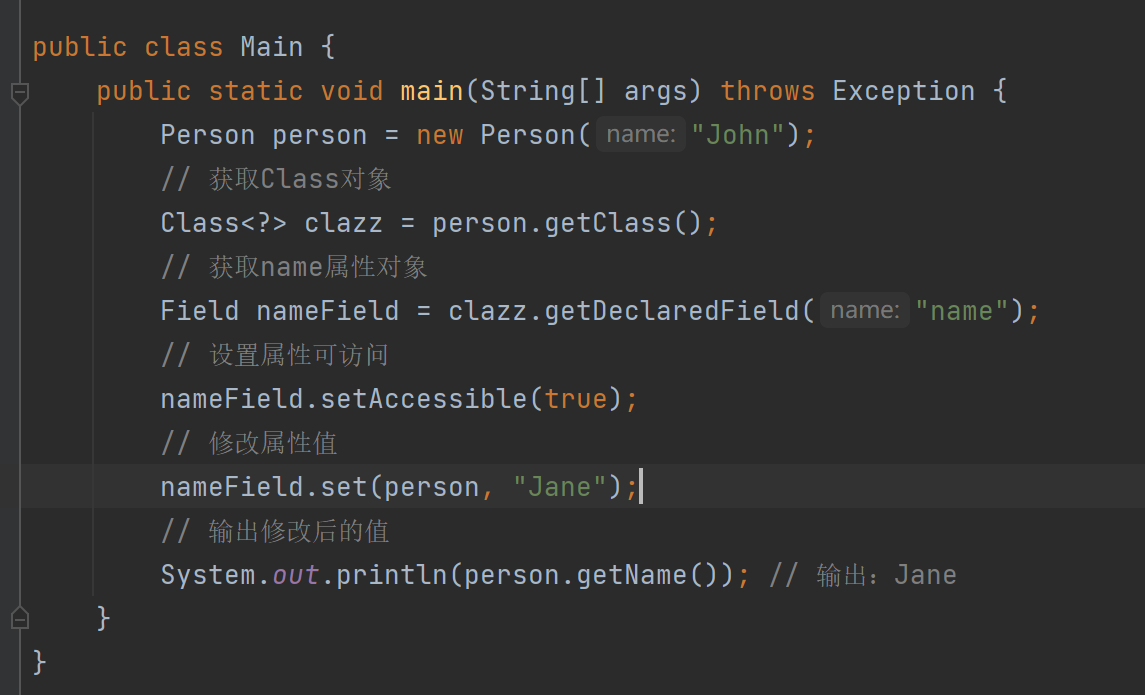Place cursor in the "Jane" string literal

(560, 487)
